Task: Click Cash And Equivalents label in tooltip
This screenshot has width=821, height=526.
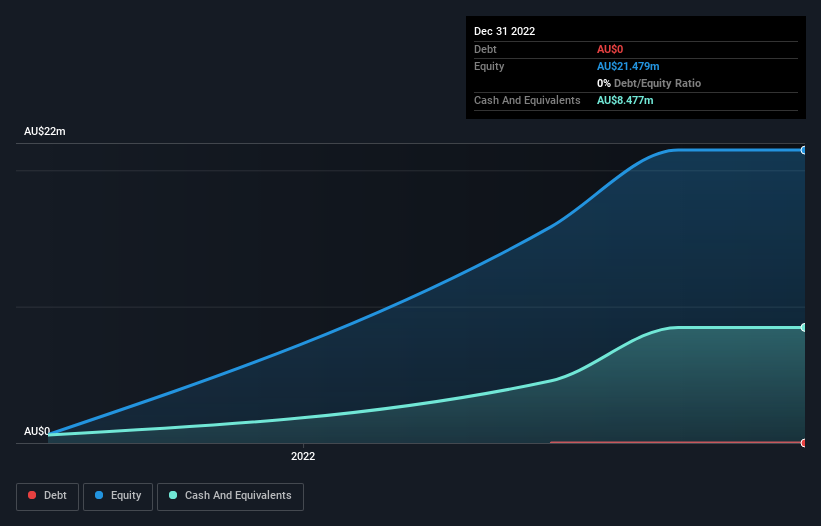Action: [527, 100]
